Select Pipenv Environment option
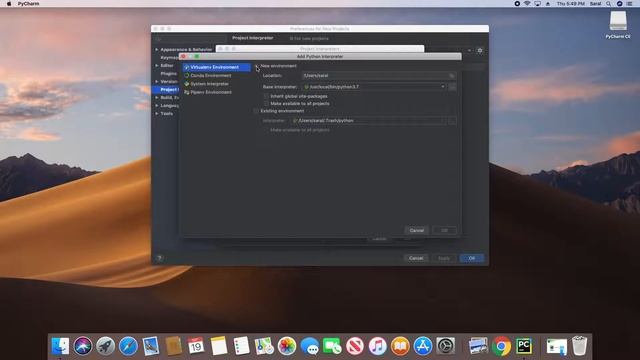This screenshot has width=640, height=360. (211, 92)
